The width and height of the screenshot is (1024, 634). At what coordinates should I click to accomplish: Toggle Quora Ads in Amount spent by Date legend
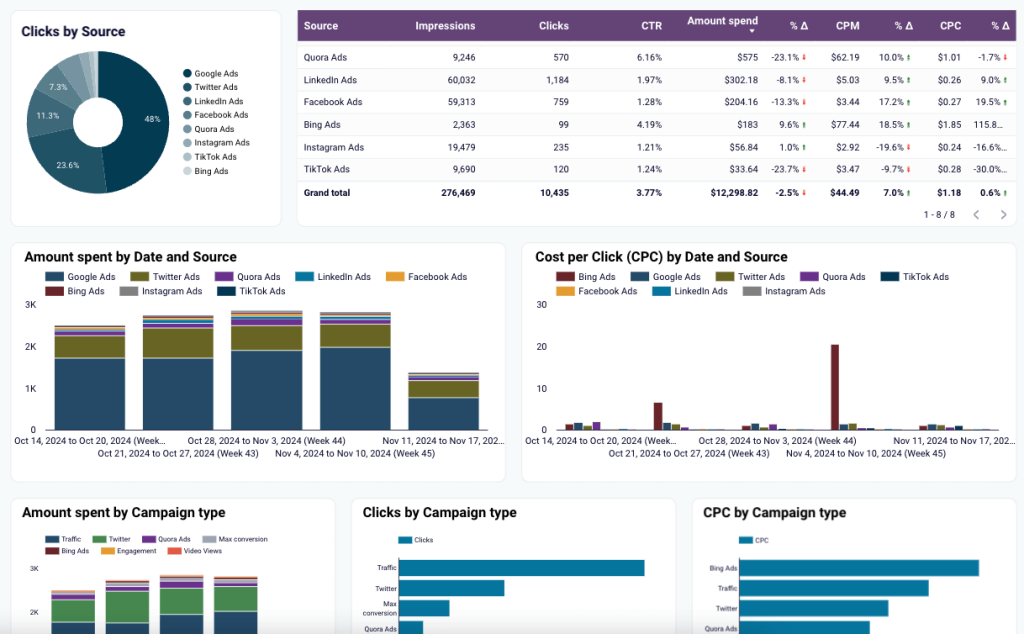(x=248, y=277)
